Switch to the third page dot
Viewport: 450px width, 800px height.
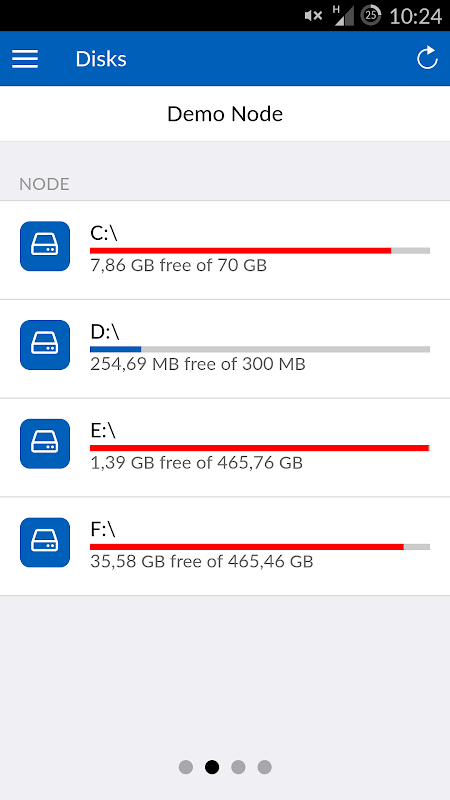coord(238,767)
